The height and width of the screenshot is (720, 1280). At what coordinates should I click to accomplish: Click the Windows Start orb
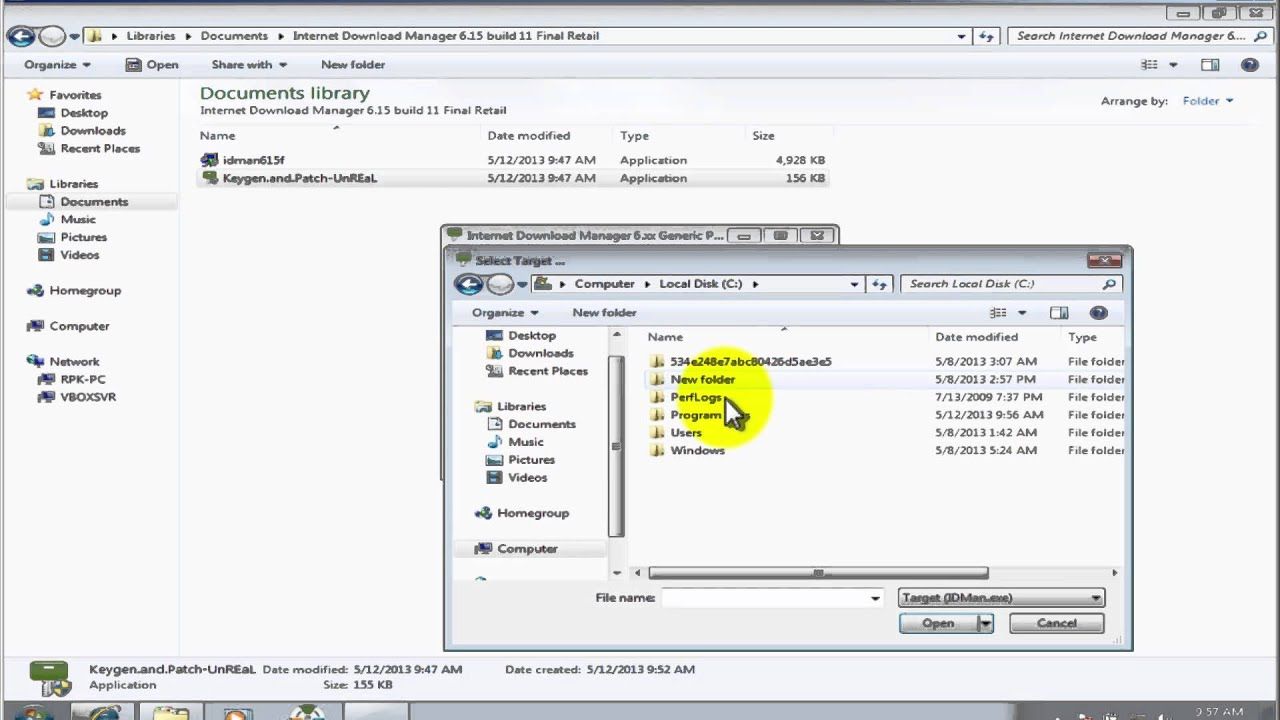coord(33,712)
